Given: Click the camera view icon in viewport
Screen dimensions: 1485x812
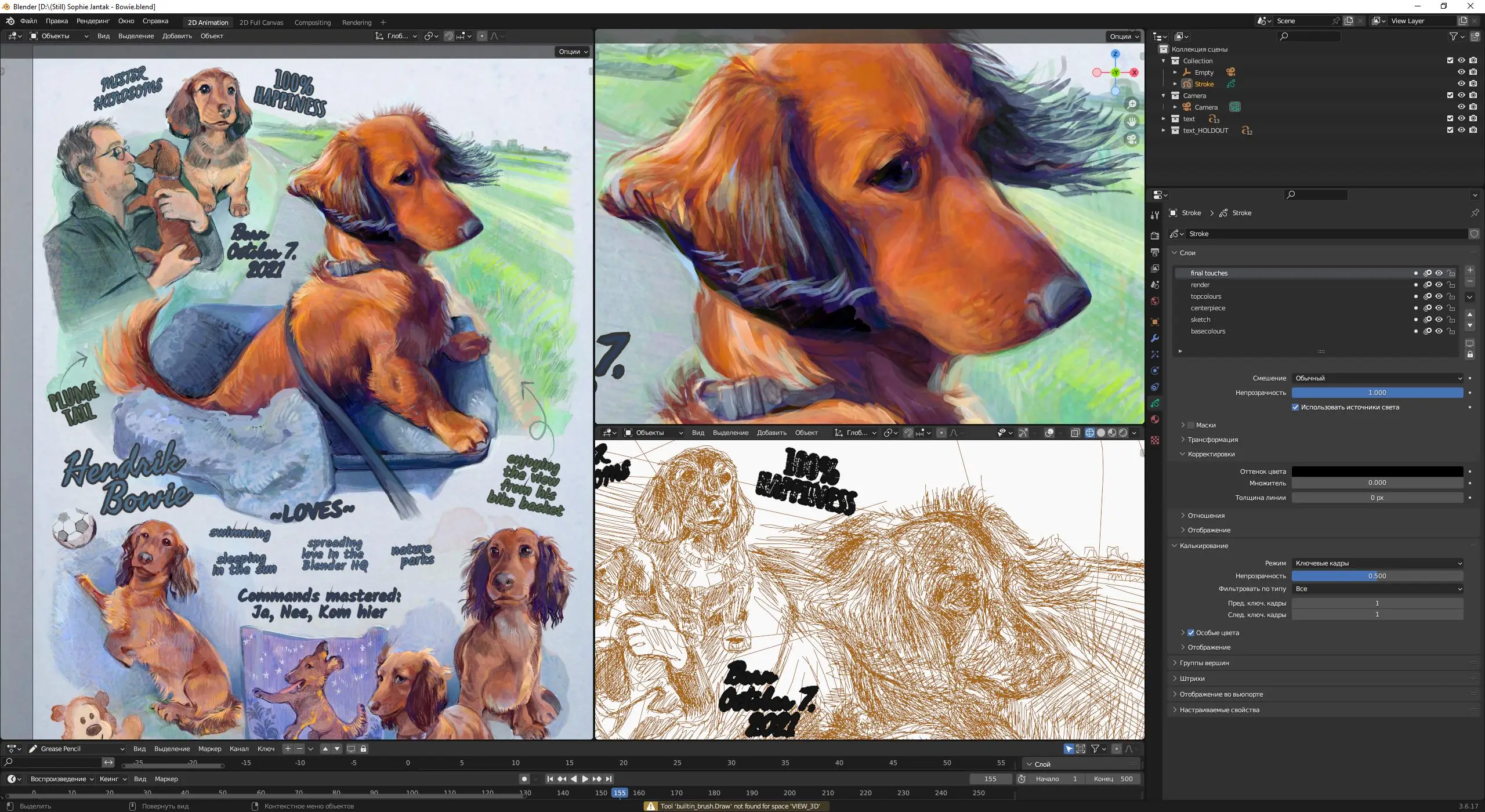Looking at the screenshot, I should pyautogui.click(x=1132, y=139).
